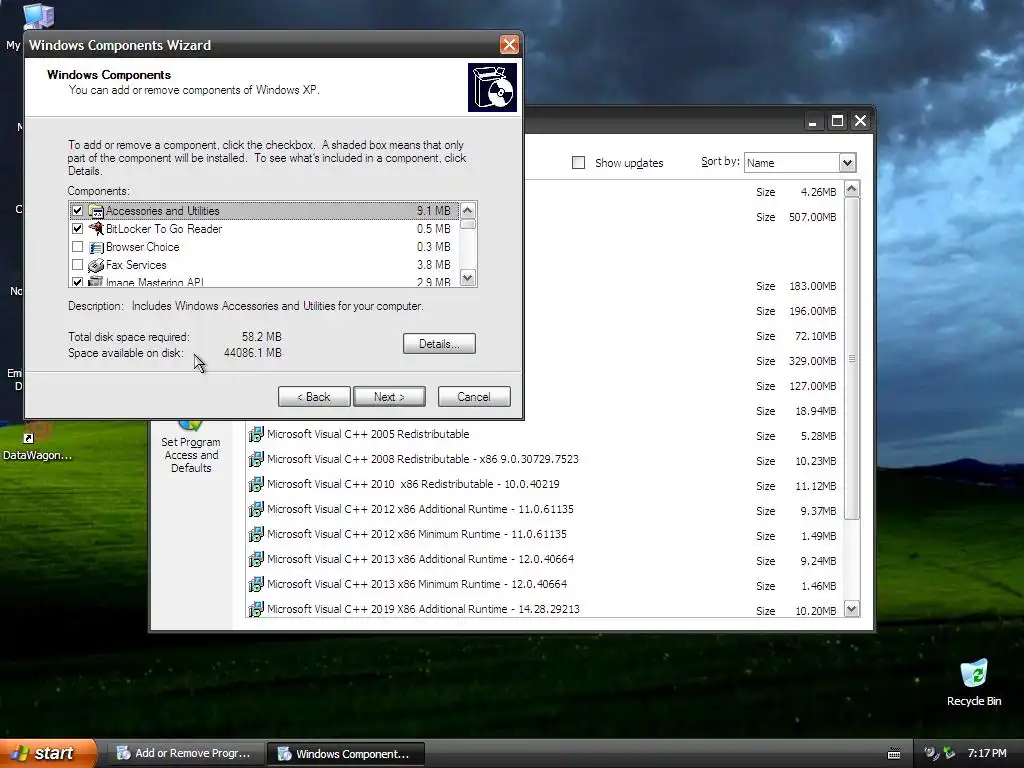
Task: Click scroll up arrow in programs list
Action: [x=852, y=189]
